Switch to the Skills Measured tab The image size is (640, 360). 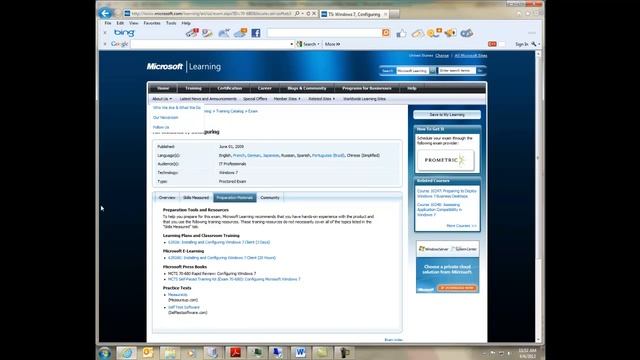[x=196, y=198]
